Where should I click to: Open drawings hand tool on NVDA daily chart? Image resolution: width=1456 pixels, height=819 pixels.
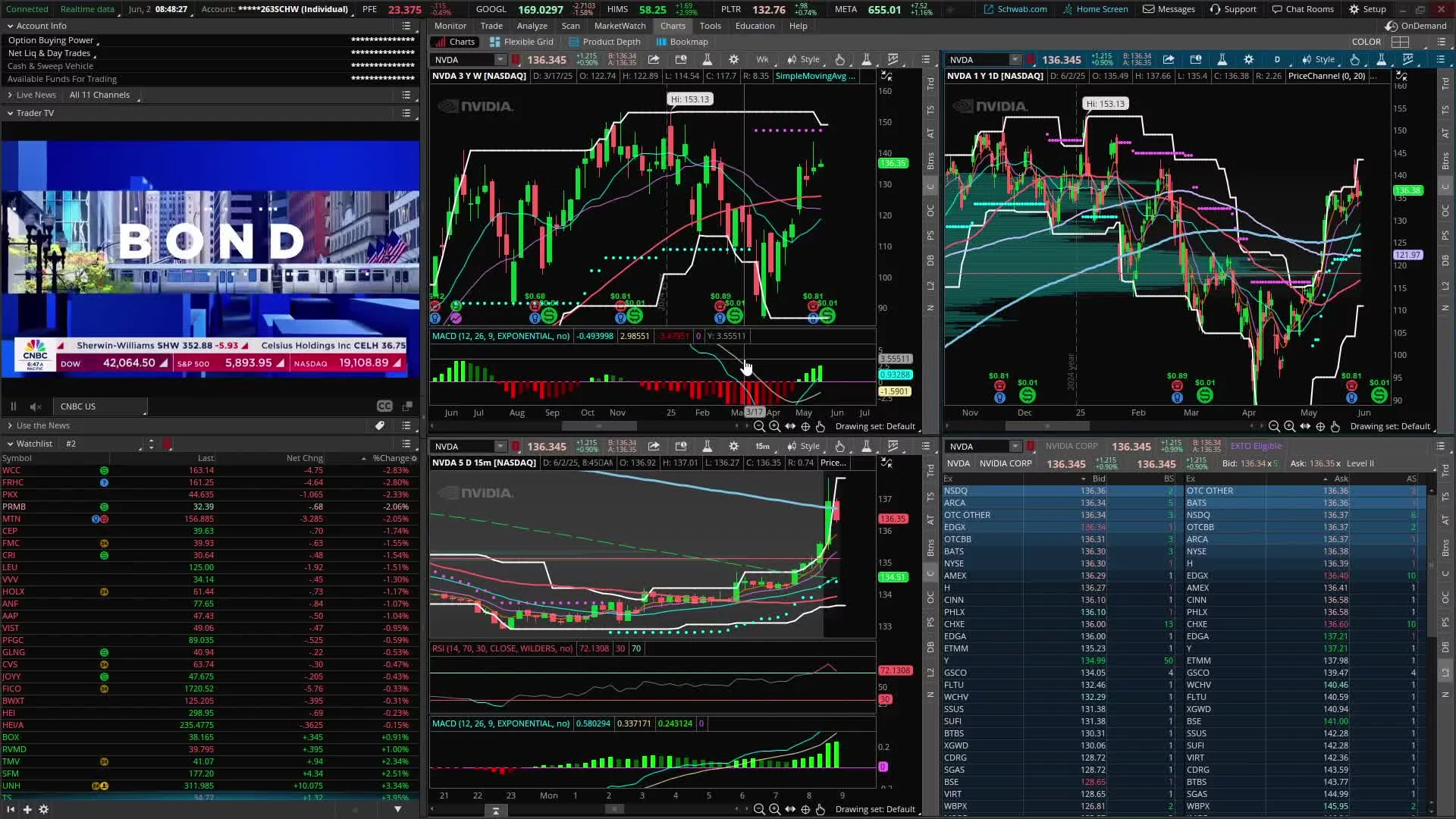(x=1354, y=60)
